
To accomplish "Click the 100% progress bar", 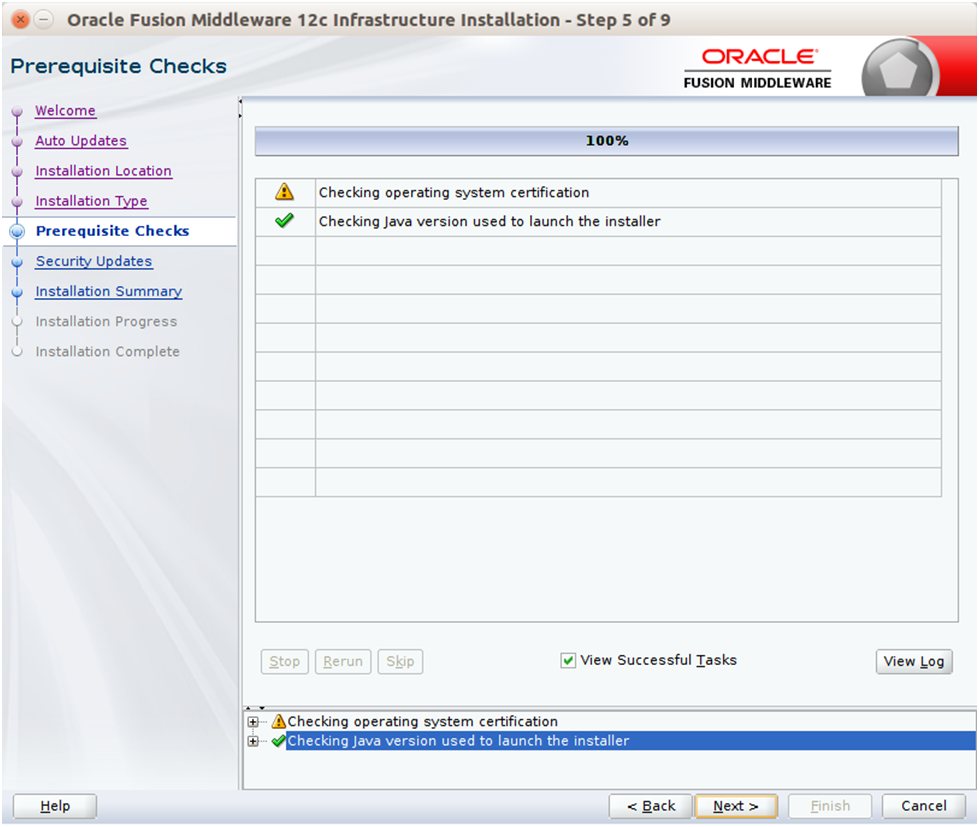I will click(x=606, y=141).
